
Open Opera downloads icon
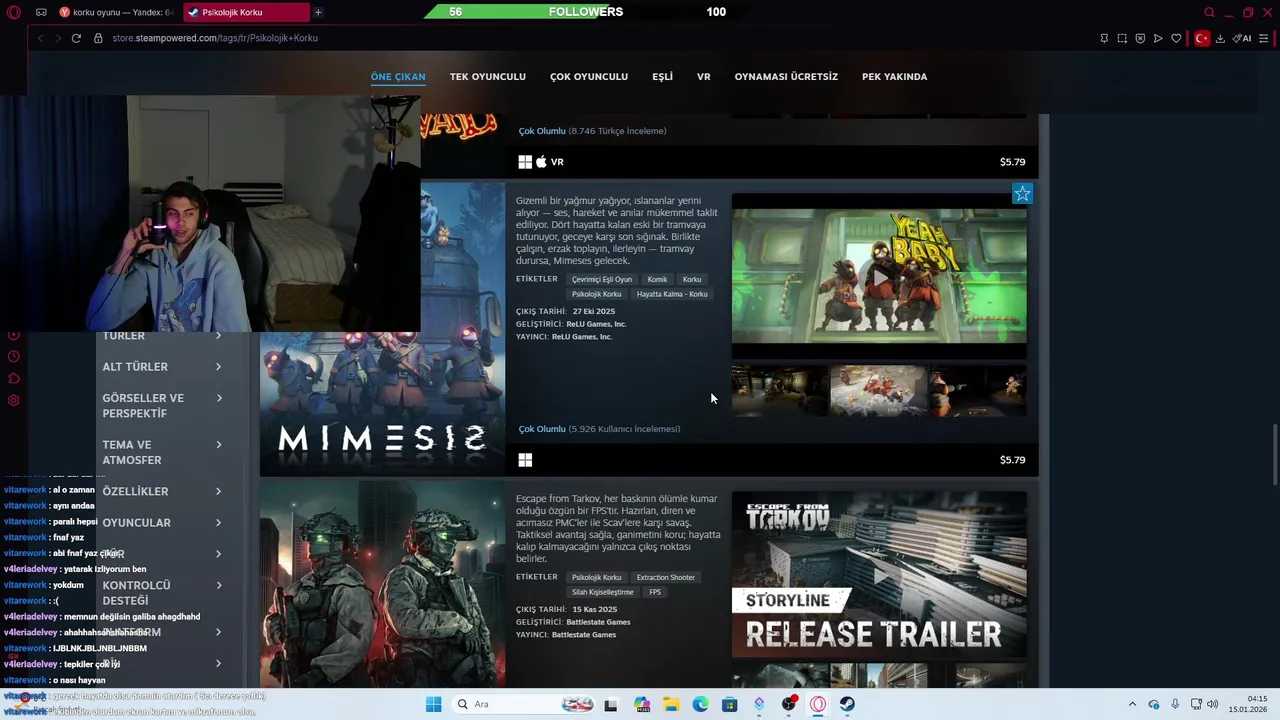[x=1220, y=38]
